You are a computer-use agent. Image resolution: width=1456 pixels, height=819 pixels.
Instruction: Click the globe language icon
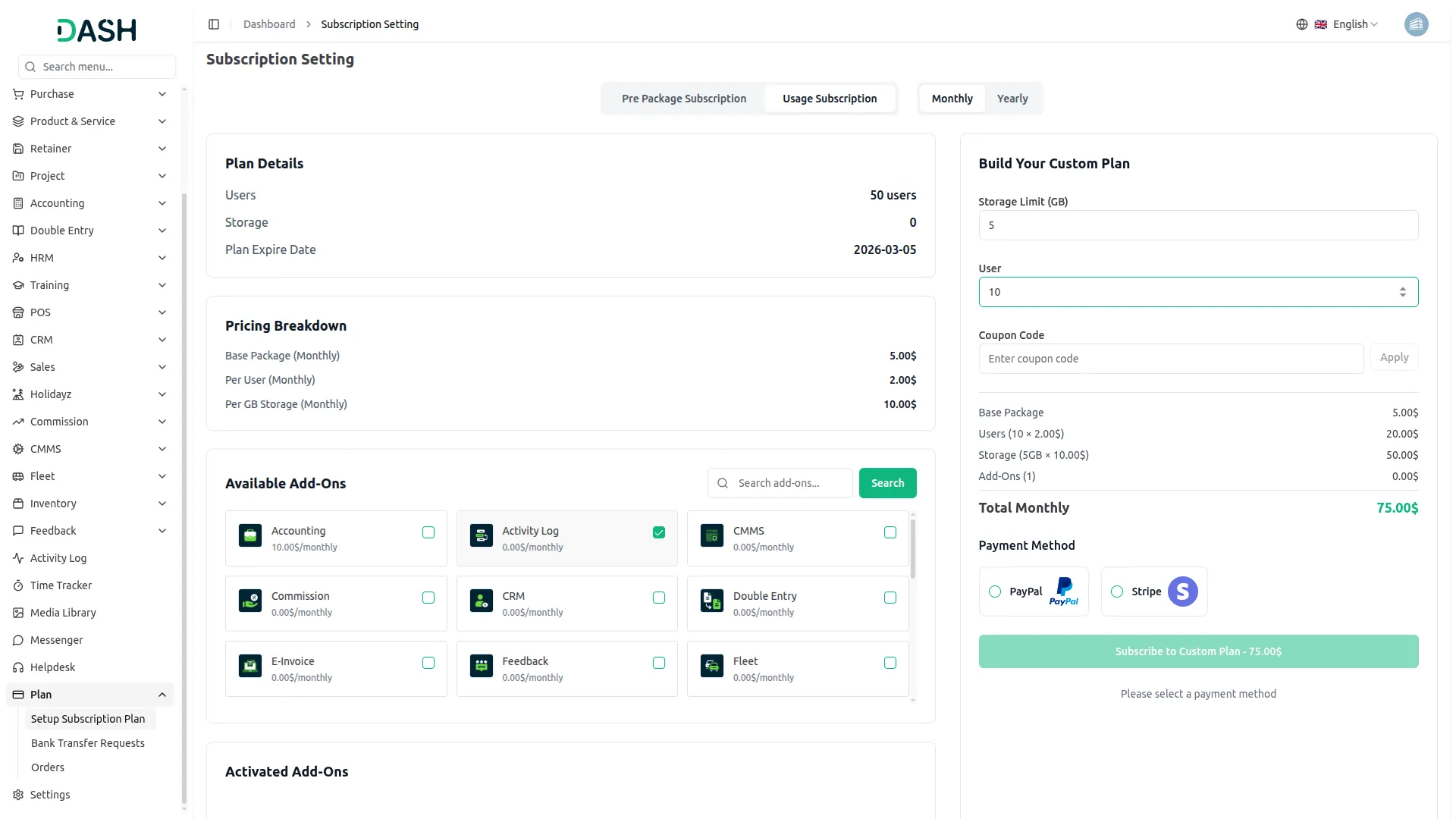[1301, 24]
